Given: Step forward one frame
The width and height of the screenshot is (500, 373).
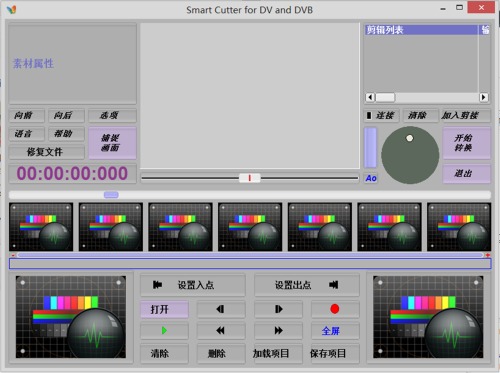Looking at the screenshot, I should [278, 309].
